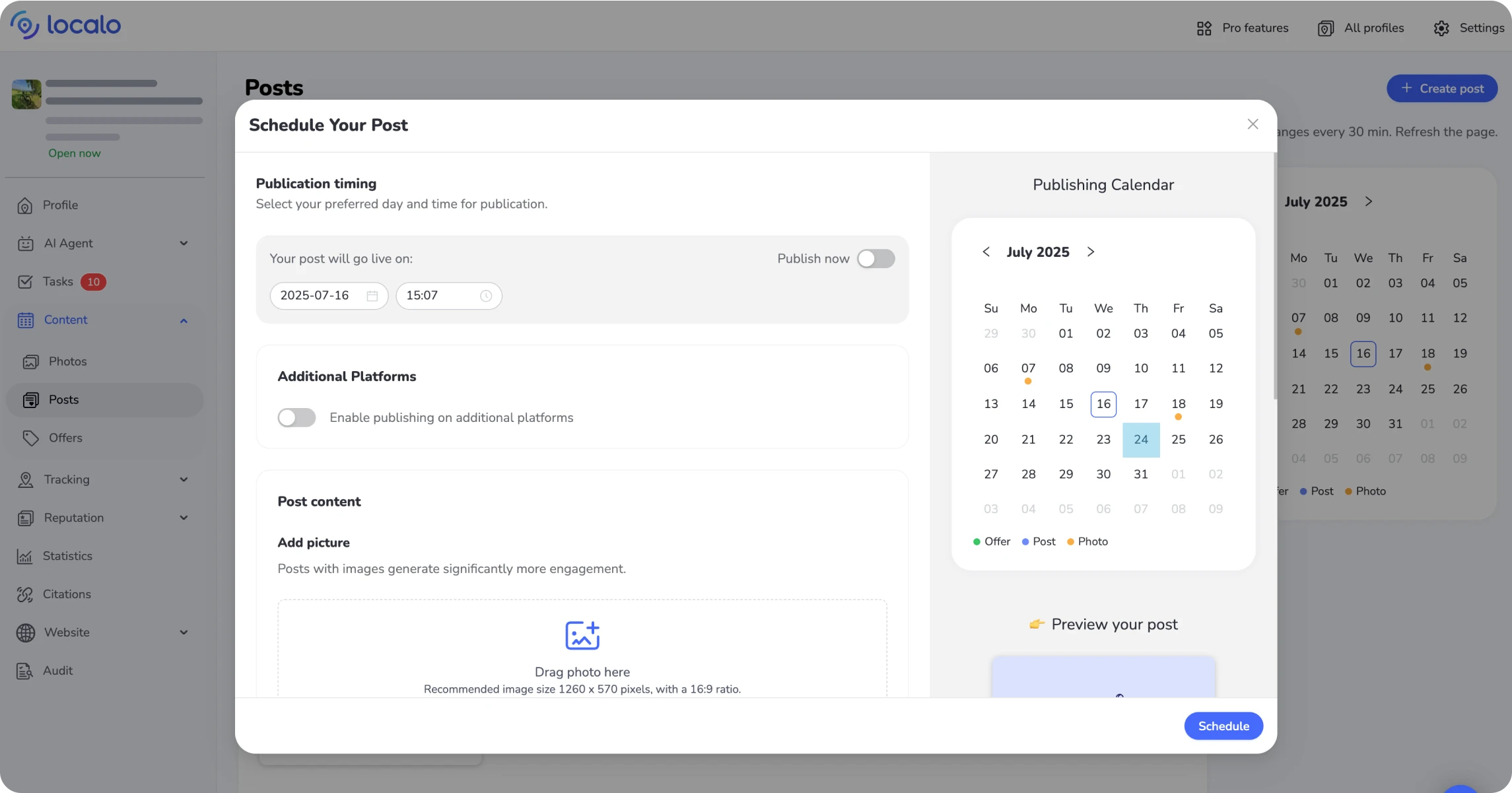Image resolution: width=1512 pixels, height=793 pixels.
Task: Open Settings gear in top bar
Action: click(1441, 28)
